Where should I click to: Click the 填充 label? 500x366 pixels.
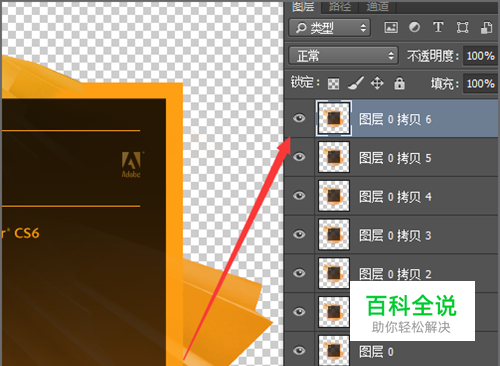tap(445, 84)
